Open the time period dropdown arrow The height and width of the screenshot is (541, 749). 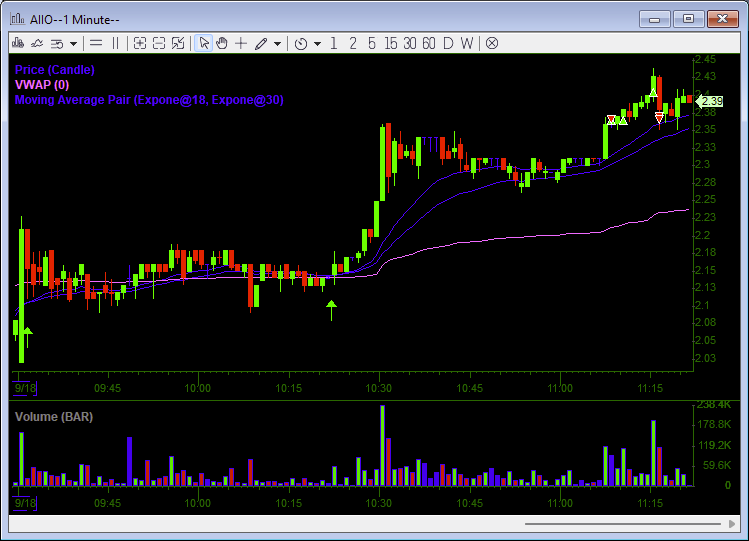tap(318, 44)
